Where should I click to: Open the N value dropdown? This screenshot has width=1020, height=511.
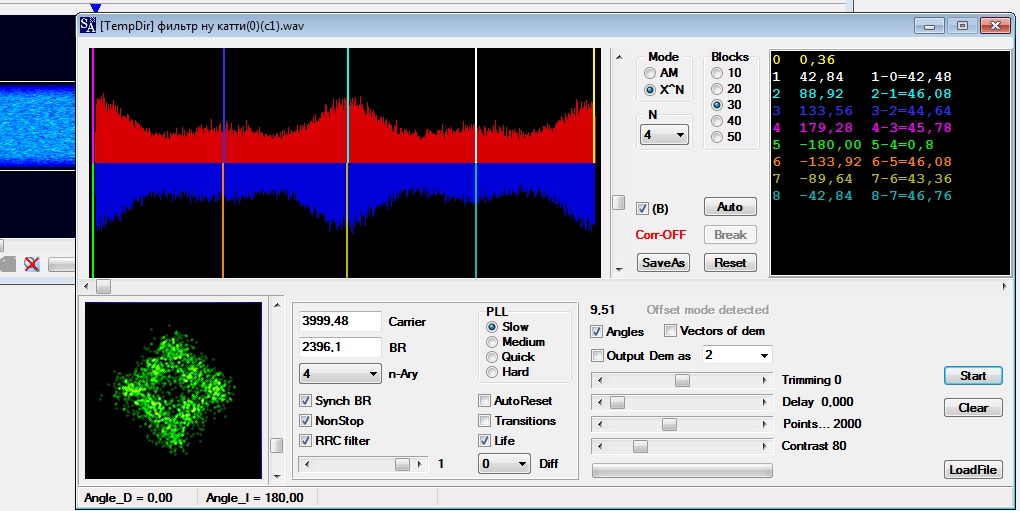point(664,135)
